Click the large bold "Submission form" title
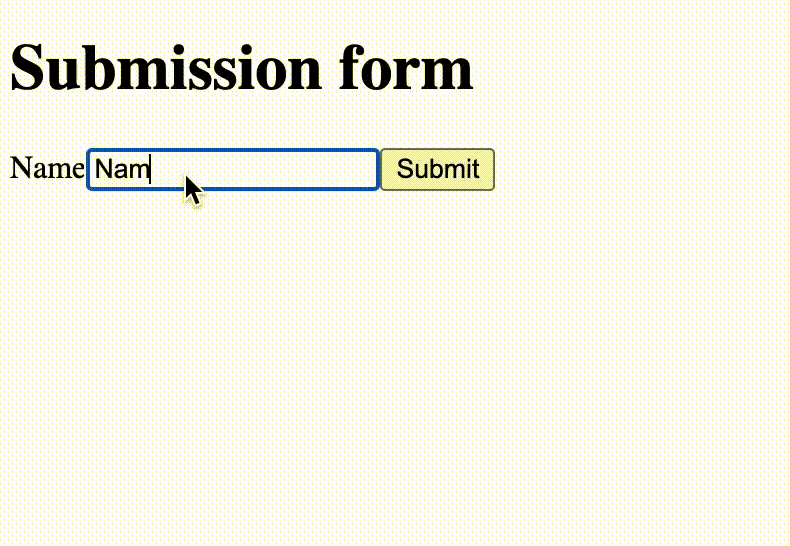The width and height of the screenshot is (790, 546). click(x=241, y=70)
